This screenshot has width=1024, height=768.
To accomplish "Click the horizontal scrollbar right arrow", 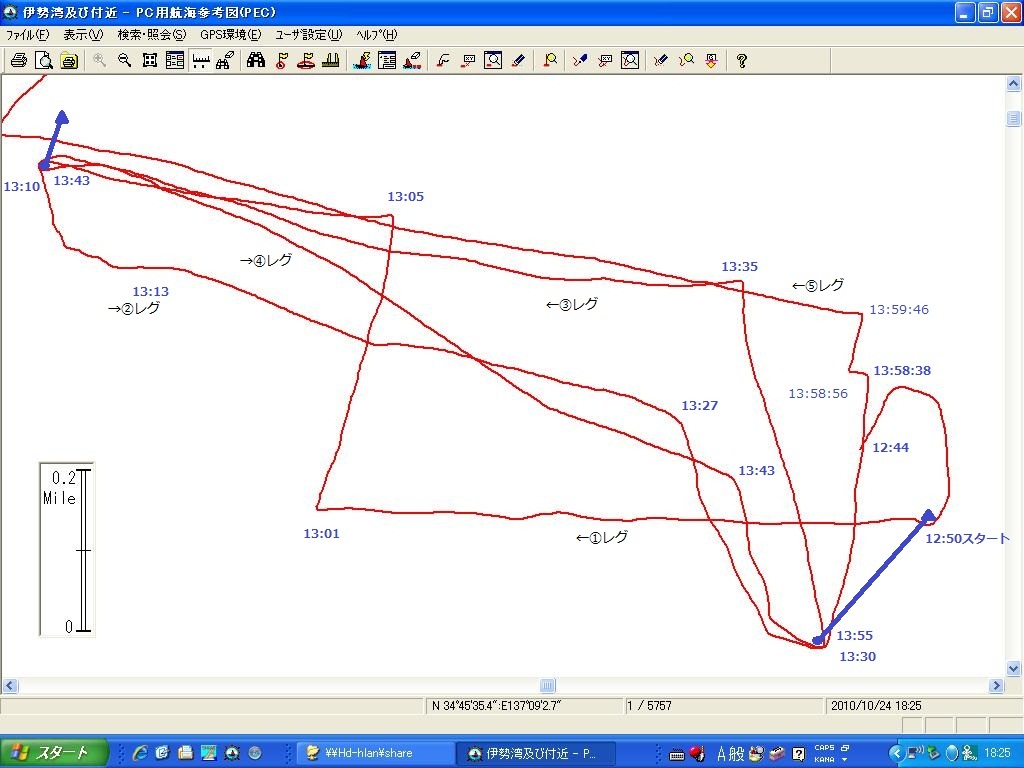I will coord(997,686).
